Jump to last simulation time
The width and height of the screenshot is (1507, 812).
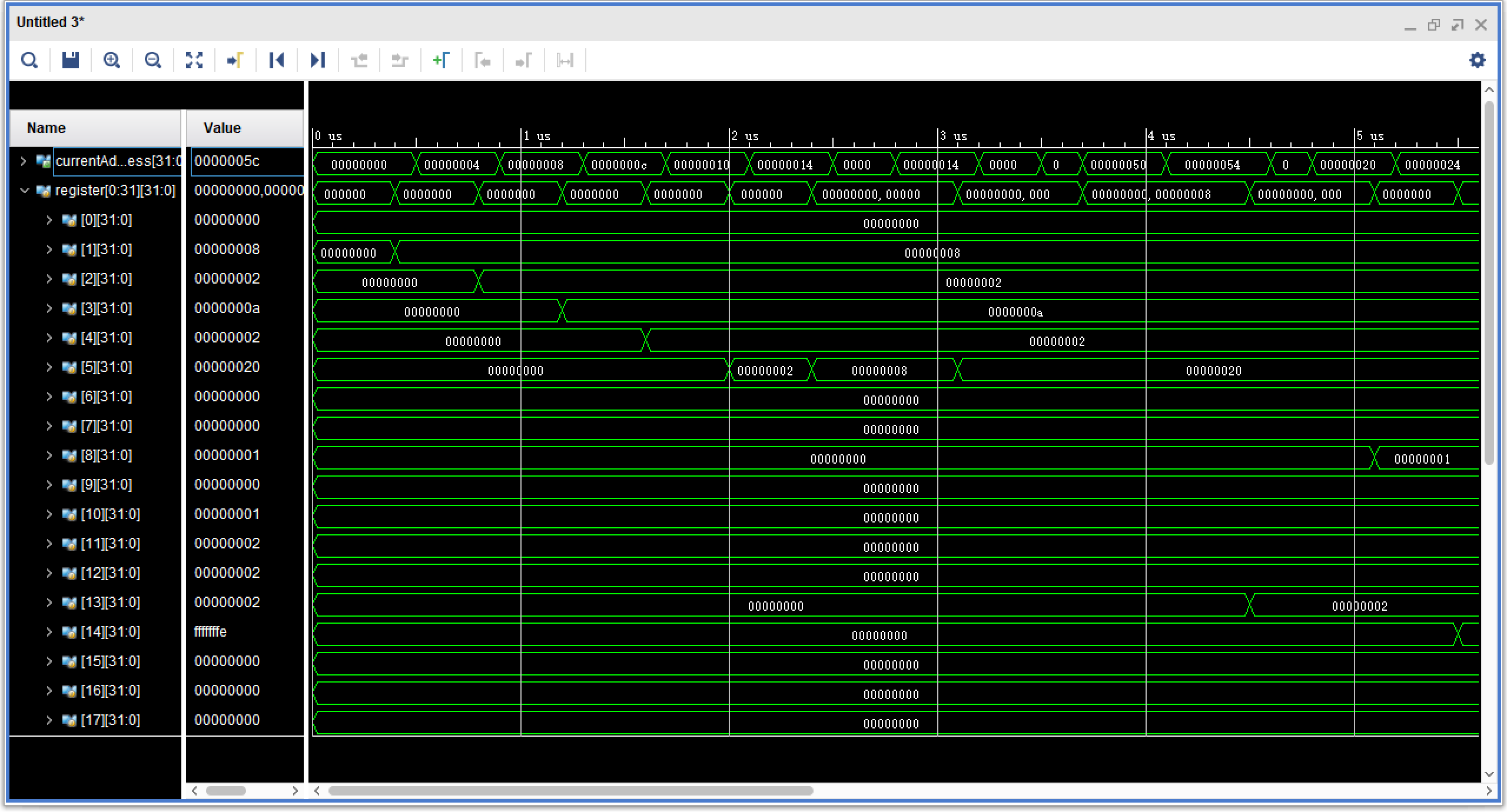[318, 60]
